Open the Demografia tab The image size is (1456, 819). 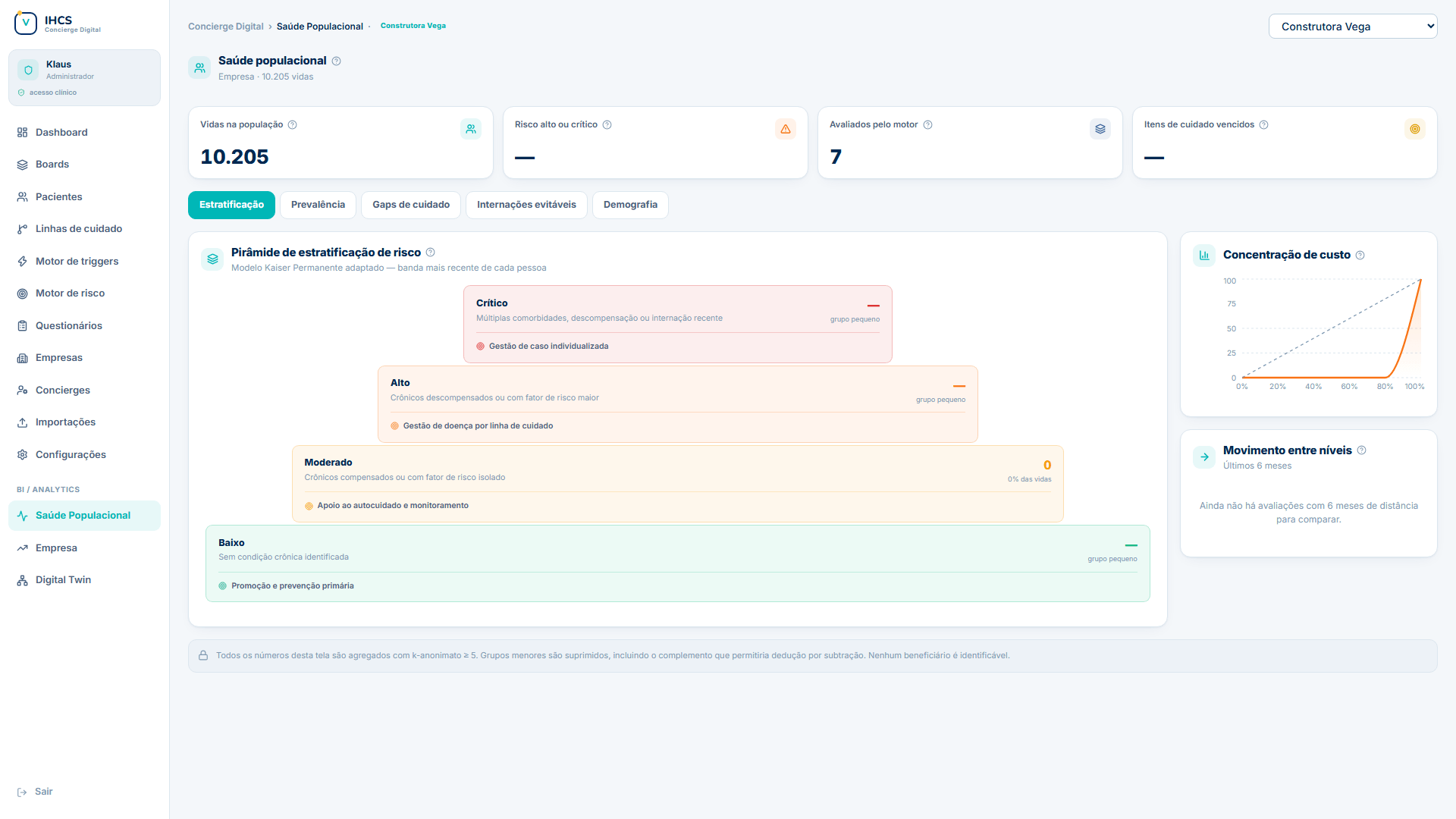click(630, 205)
